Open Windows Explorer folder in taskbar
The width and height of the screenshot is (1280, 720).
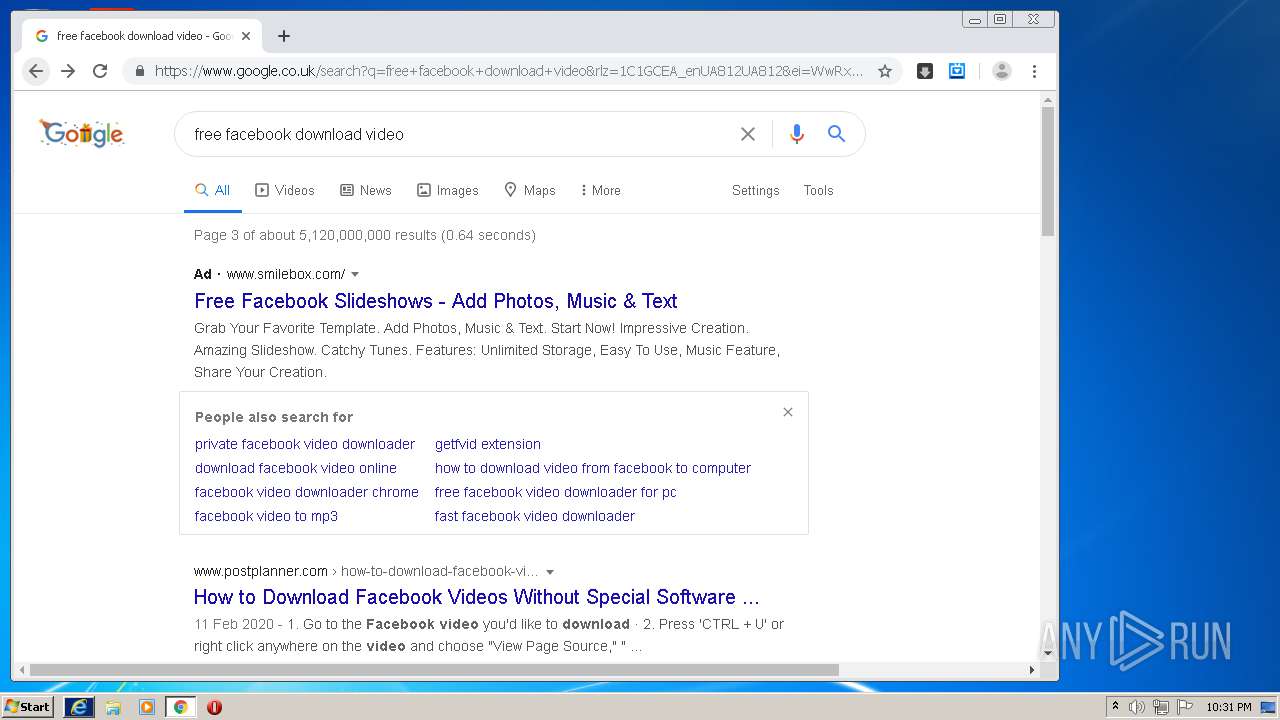tap(113, 707)
